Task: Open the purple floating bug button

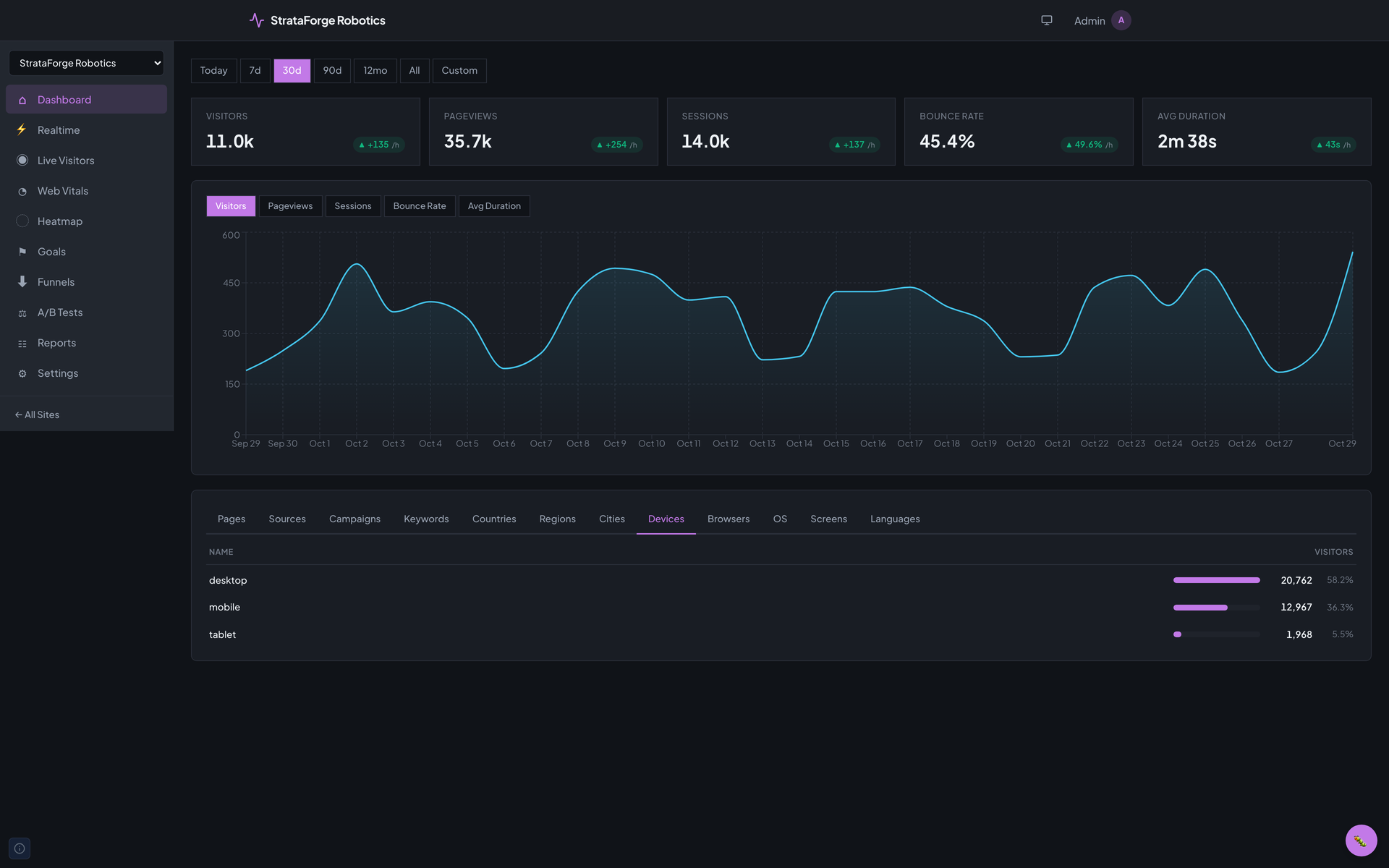Action: pos(1361,841)
